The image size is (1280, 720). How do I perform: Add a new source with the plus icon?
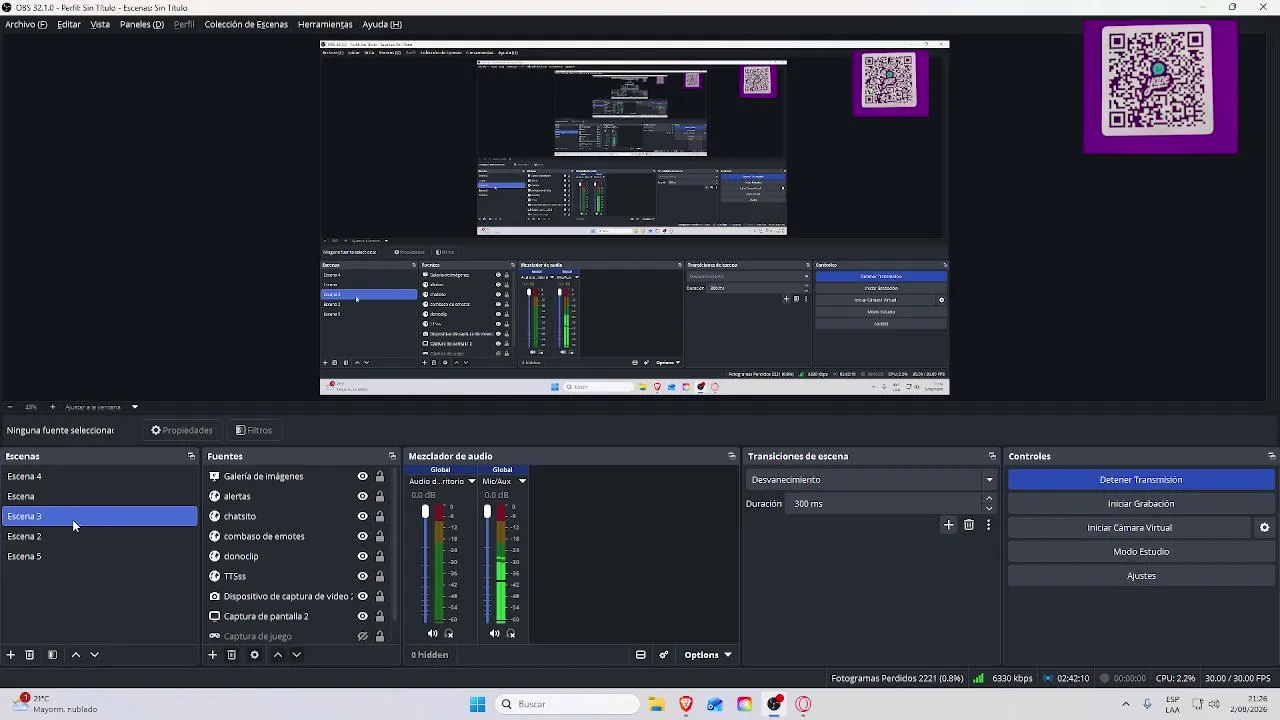coord(212,655)
